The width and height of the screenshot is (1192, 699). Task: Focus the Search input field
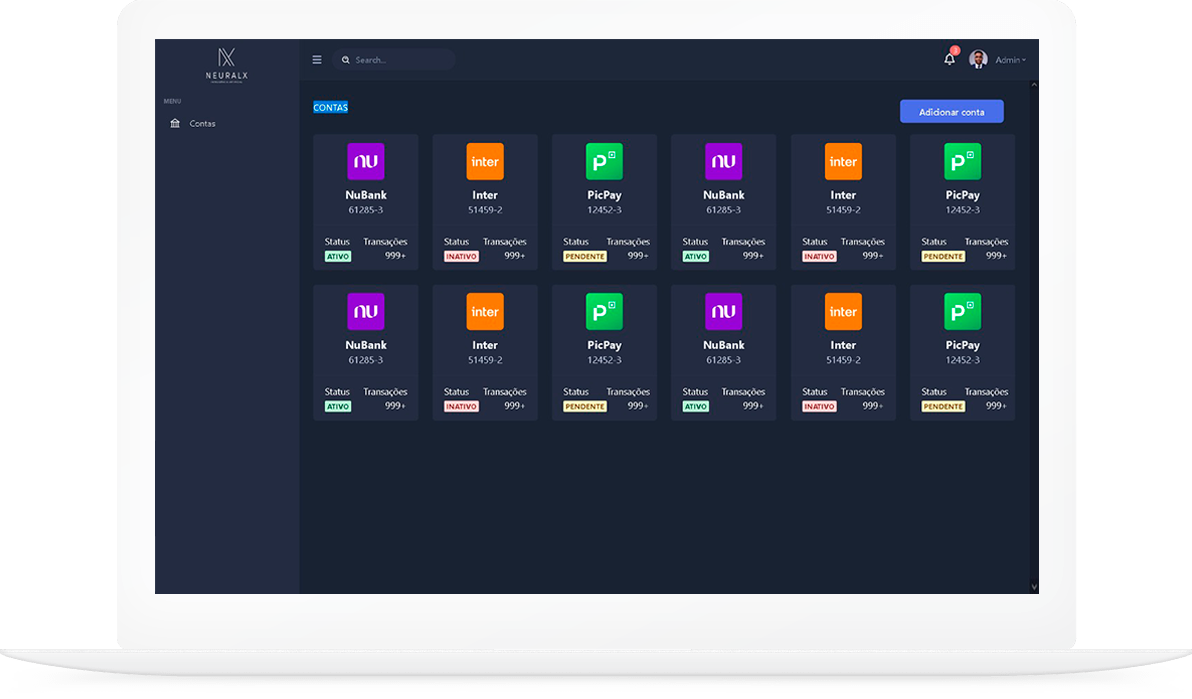point(394,60)
